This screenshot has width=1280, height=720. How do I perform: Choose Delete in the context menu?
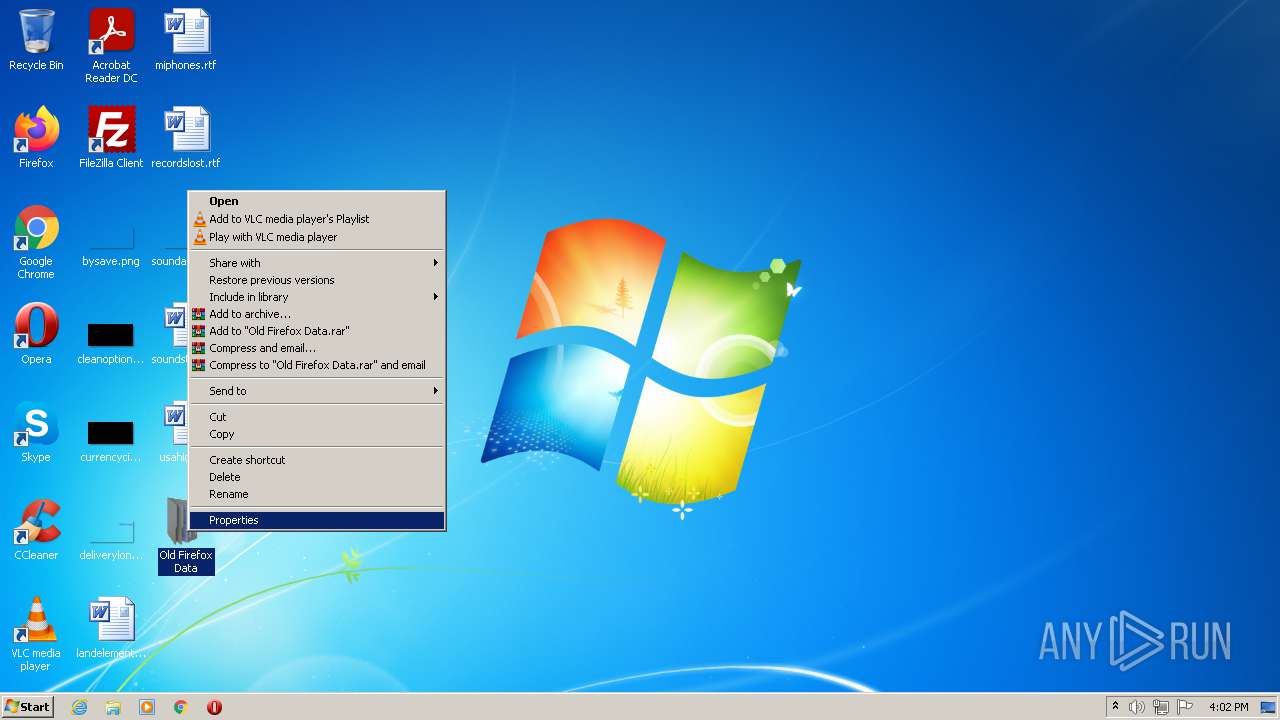(x=317, y=477)
